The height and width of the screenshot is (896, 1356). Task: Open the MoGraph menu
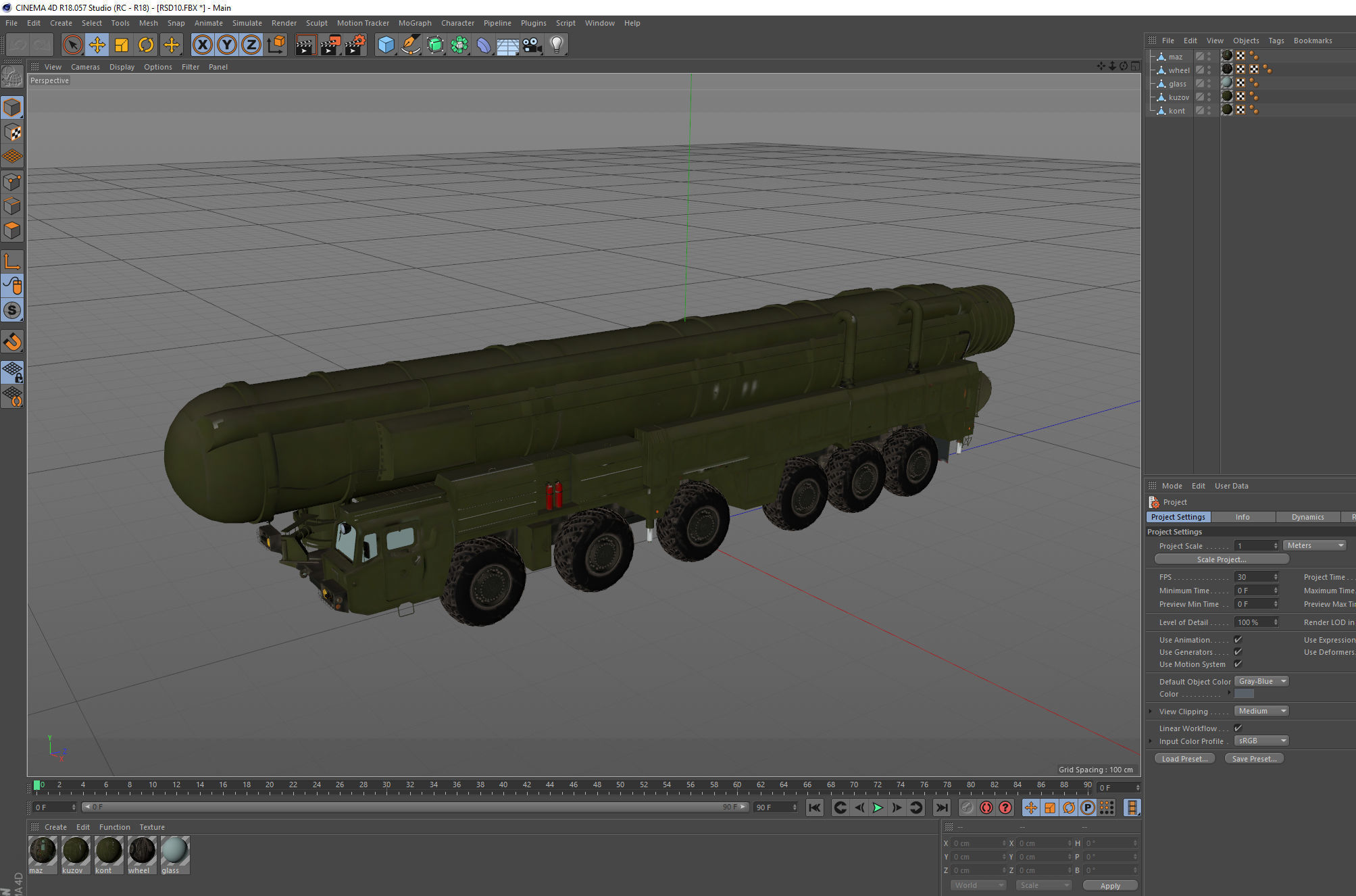click(414, 23)
